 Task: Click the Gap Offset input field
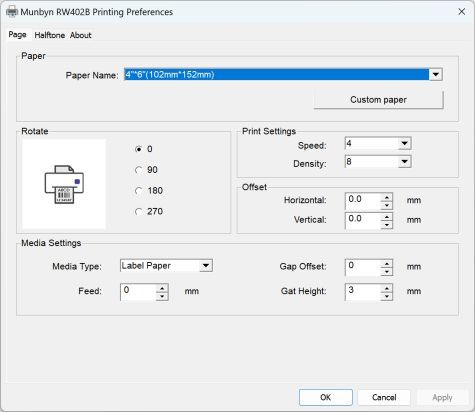[363, 267]
